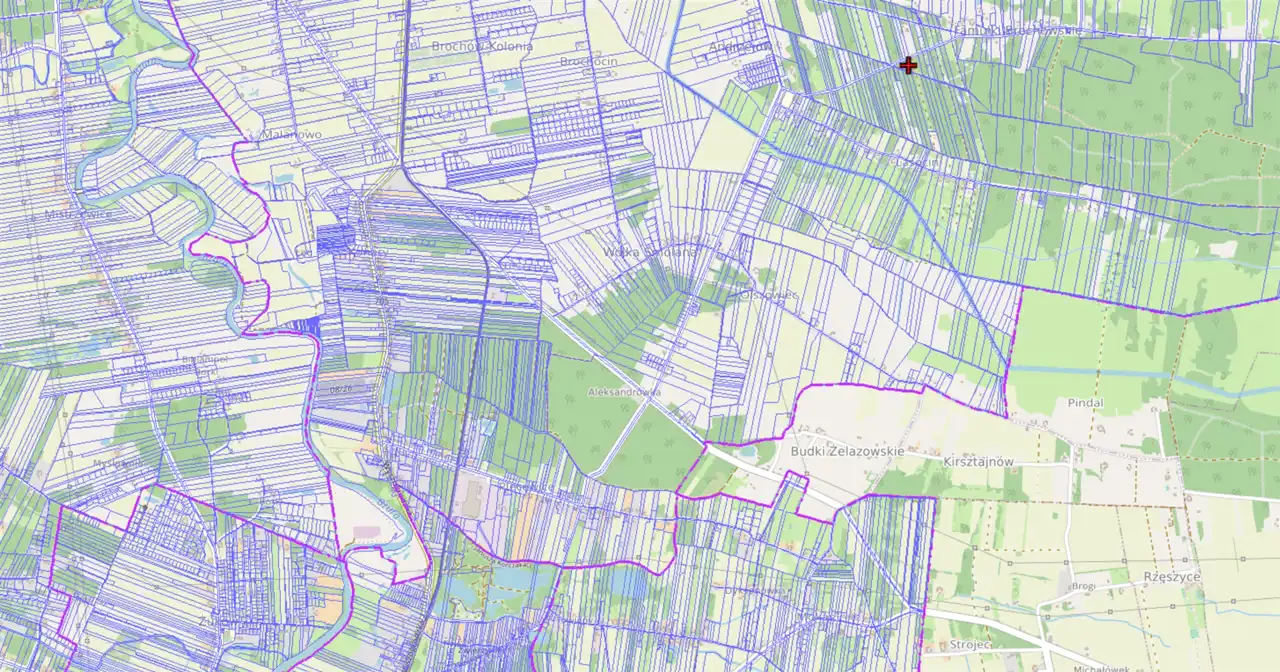
Task: Click the Andrzejów label near top
Action: pyautogui.click(x=740, y=46)
